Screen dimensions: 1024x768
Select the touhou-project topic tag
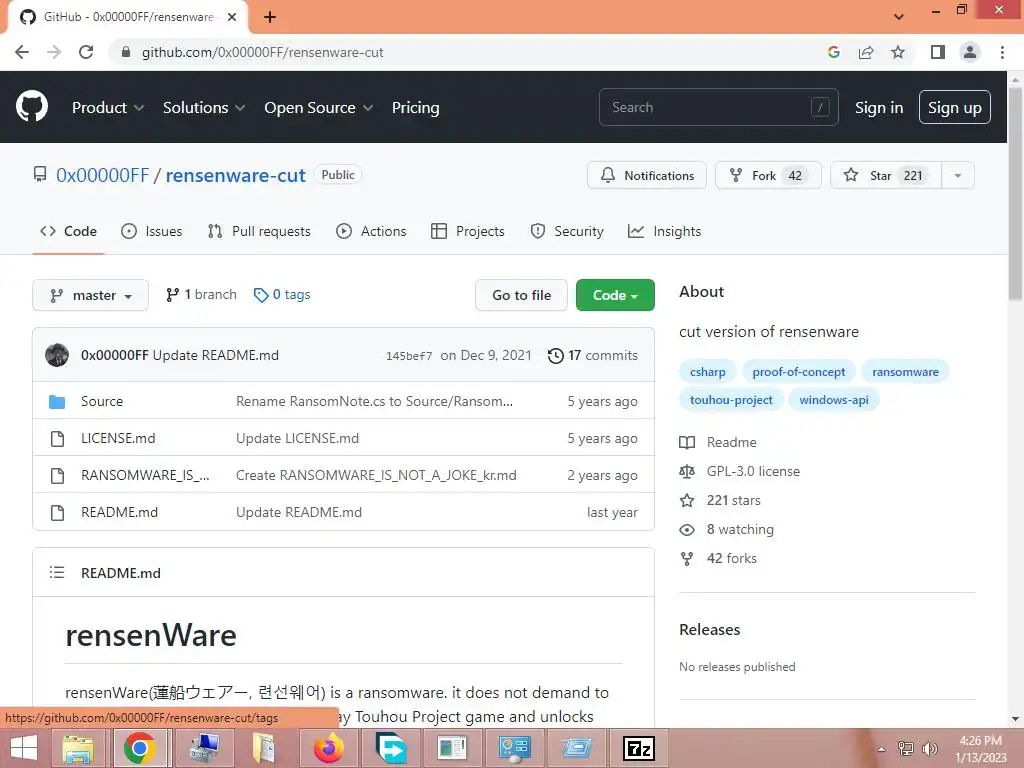[731, 400]
